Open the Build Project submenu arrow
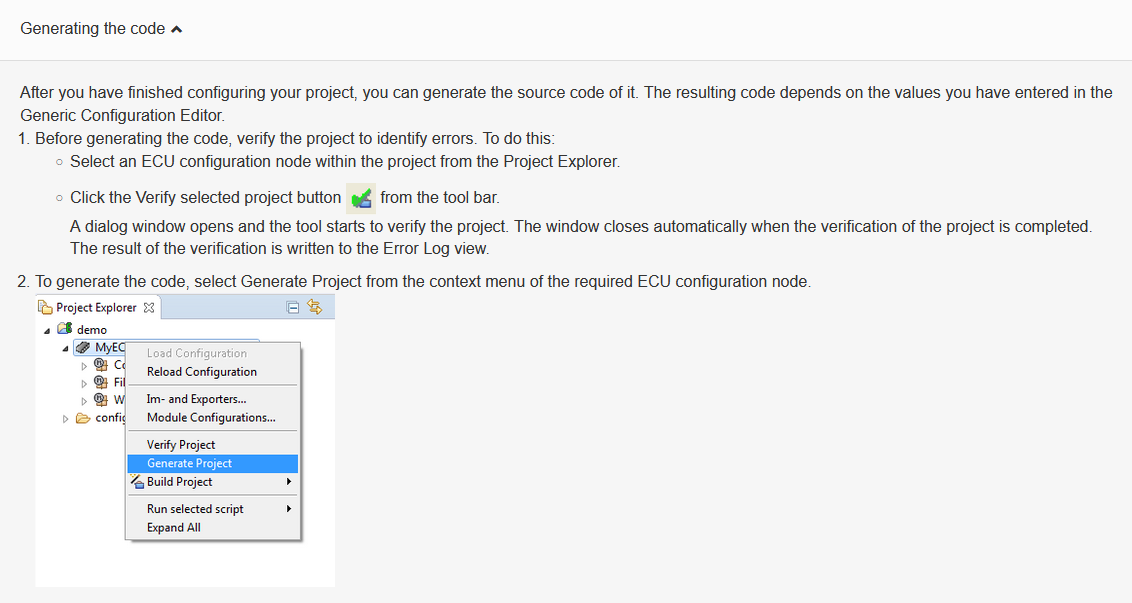The image size is (1132, 603). (x=289, y=482)
